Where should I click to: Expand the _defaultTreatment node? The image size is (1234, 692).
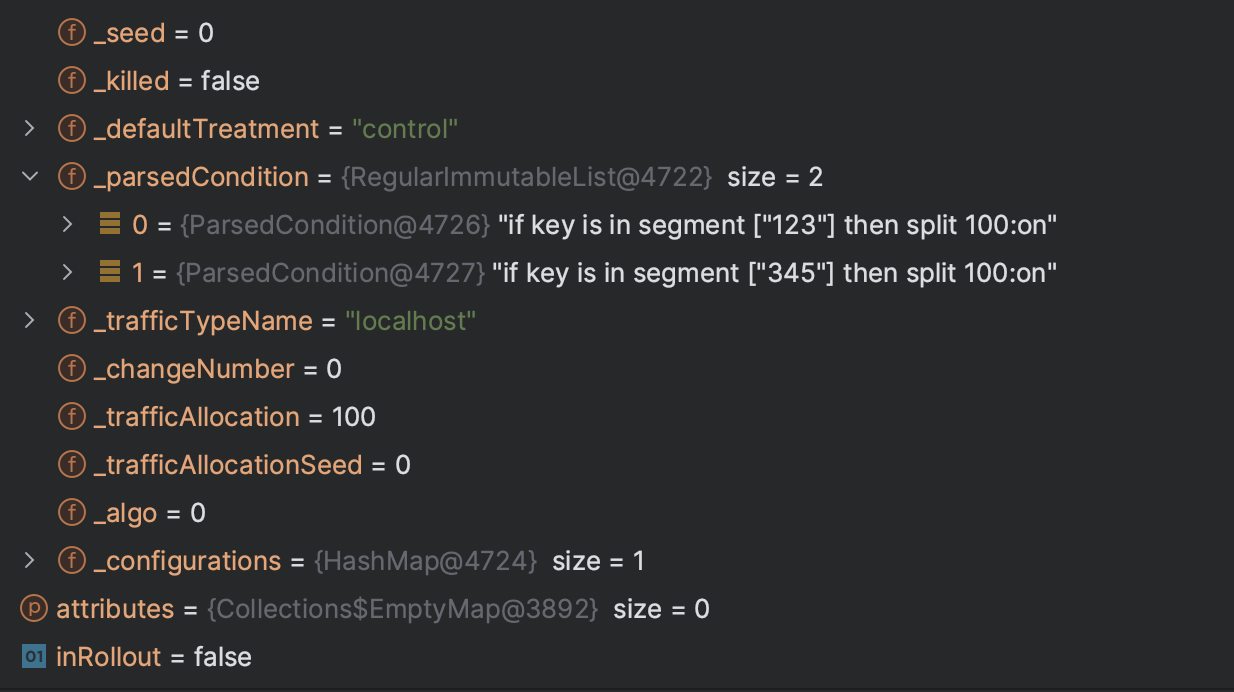point(29,129)
